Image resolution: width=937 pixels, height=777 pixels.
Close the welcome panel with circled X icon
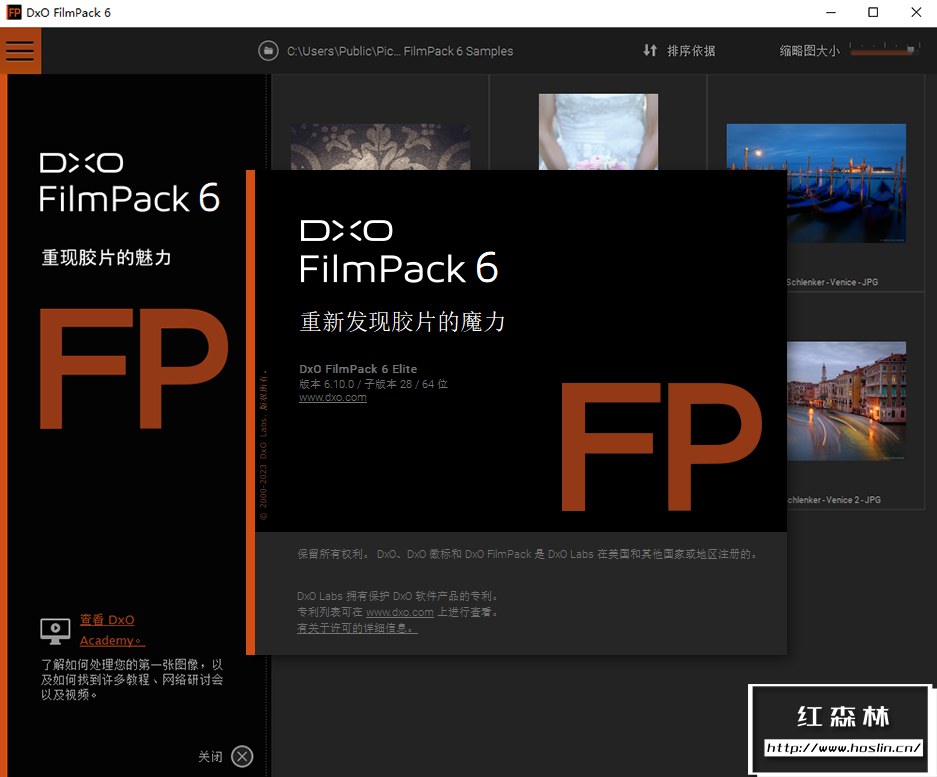click(x=242, y=756)
